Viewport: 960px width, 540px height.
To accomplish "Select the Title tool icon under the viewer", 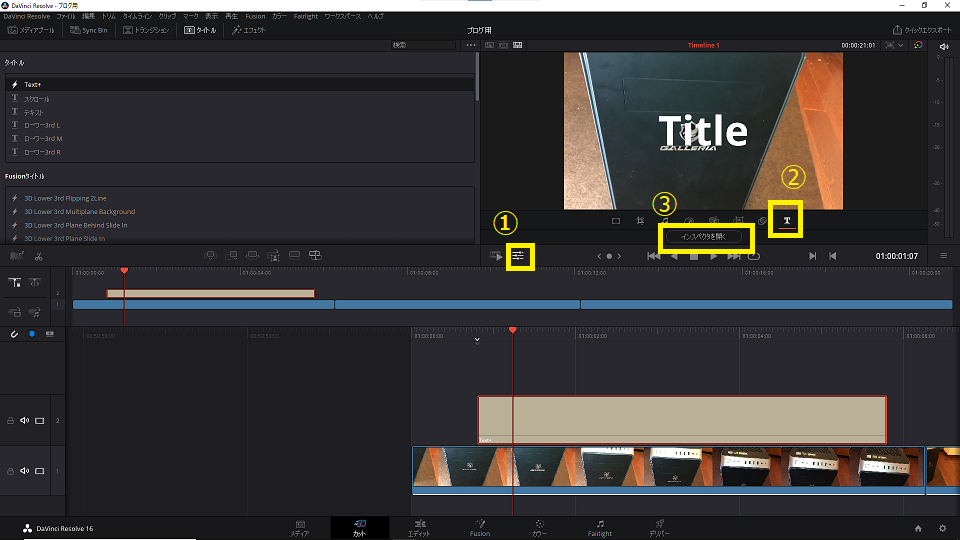I will (x=787, y=220).
